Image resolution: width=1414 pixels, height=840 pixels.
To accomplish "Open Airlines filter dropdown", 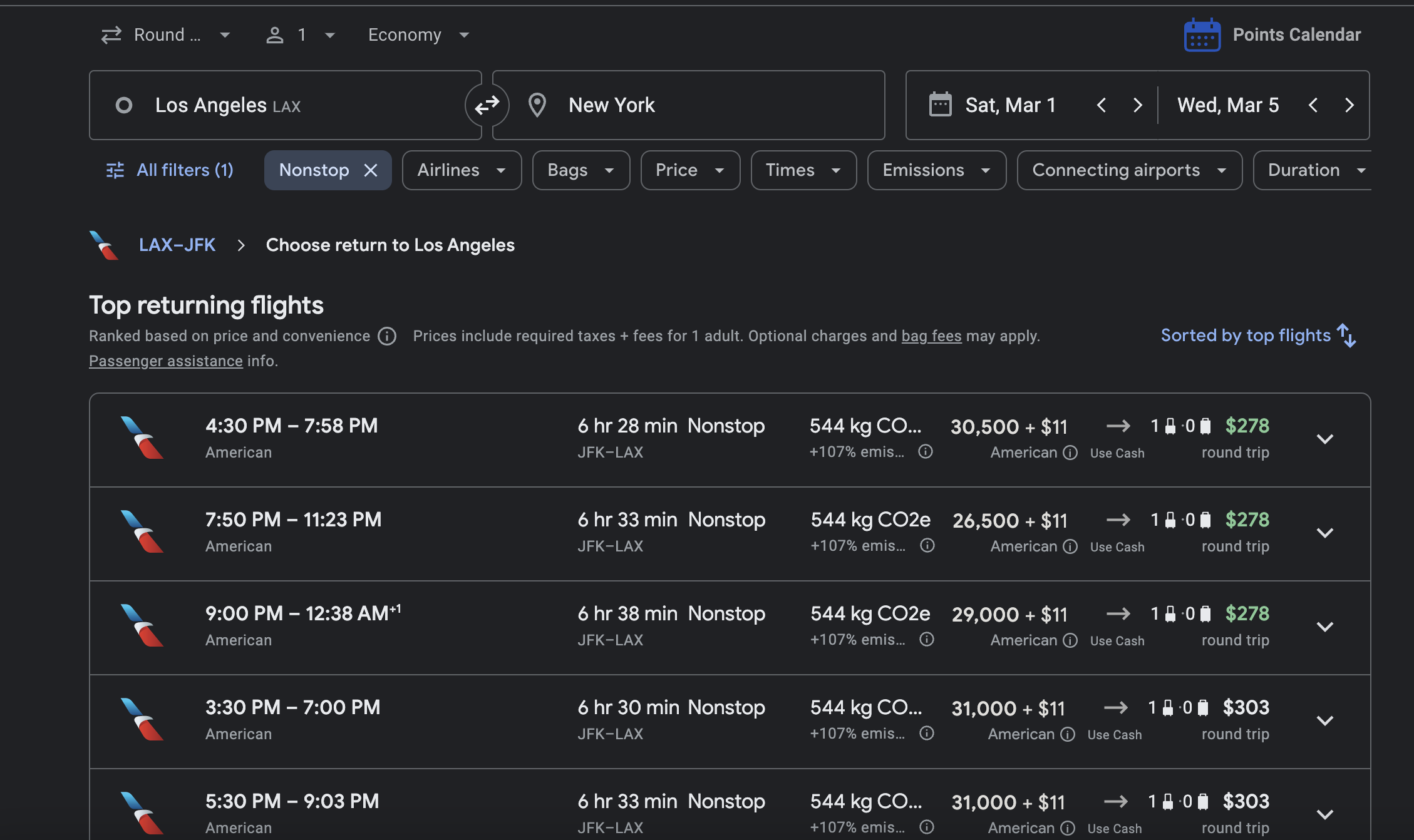I will tap(462, 170).
